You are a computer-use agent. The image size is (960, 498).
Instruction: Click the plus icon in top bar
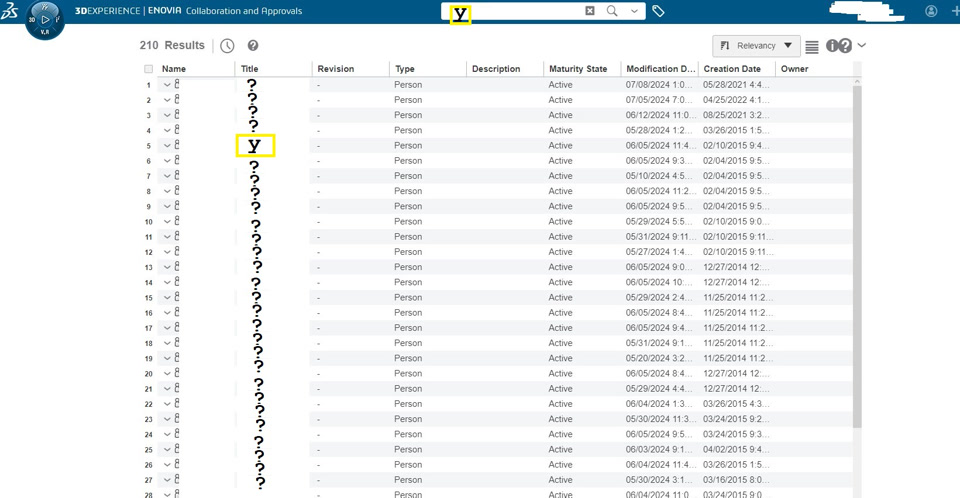point(955,11)
